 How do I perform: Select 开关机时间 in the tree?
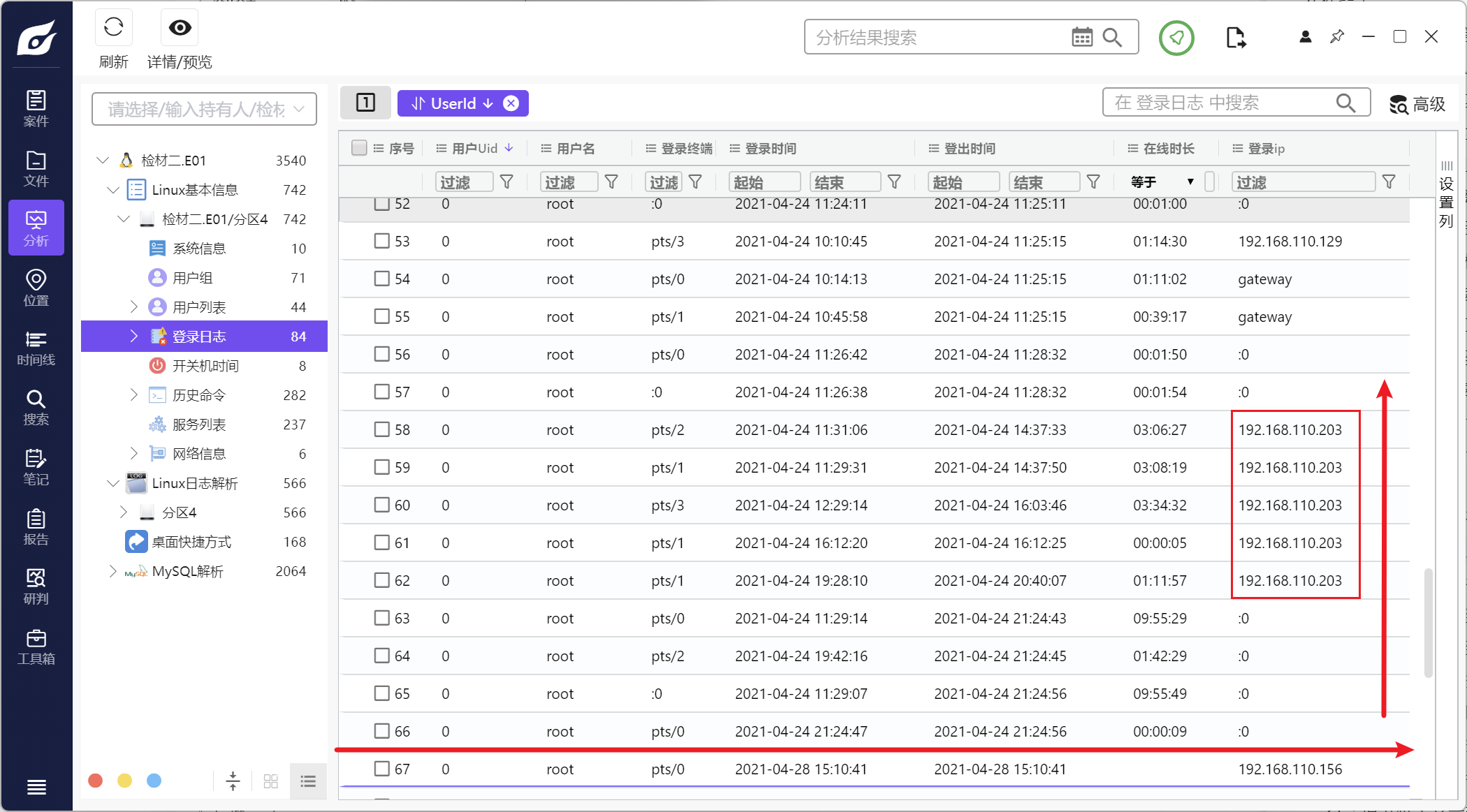pyautogui.click(x=205, y=366)
